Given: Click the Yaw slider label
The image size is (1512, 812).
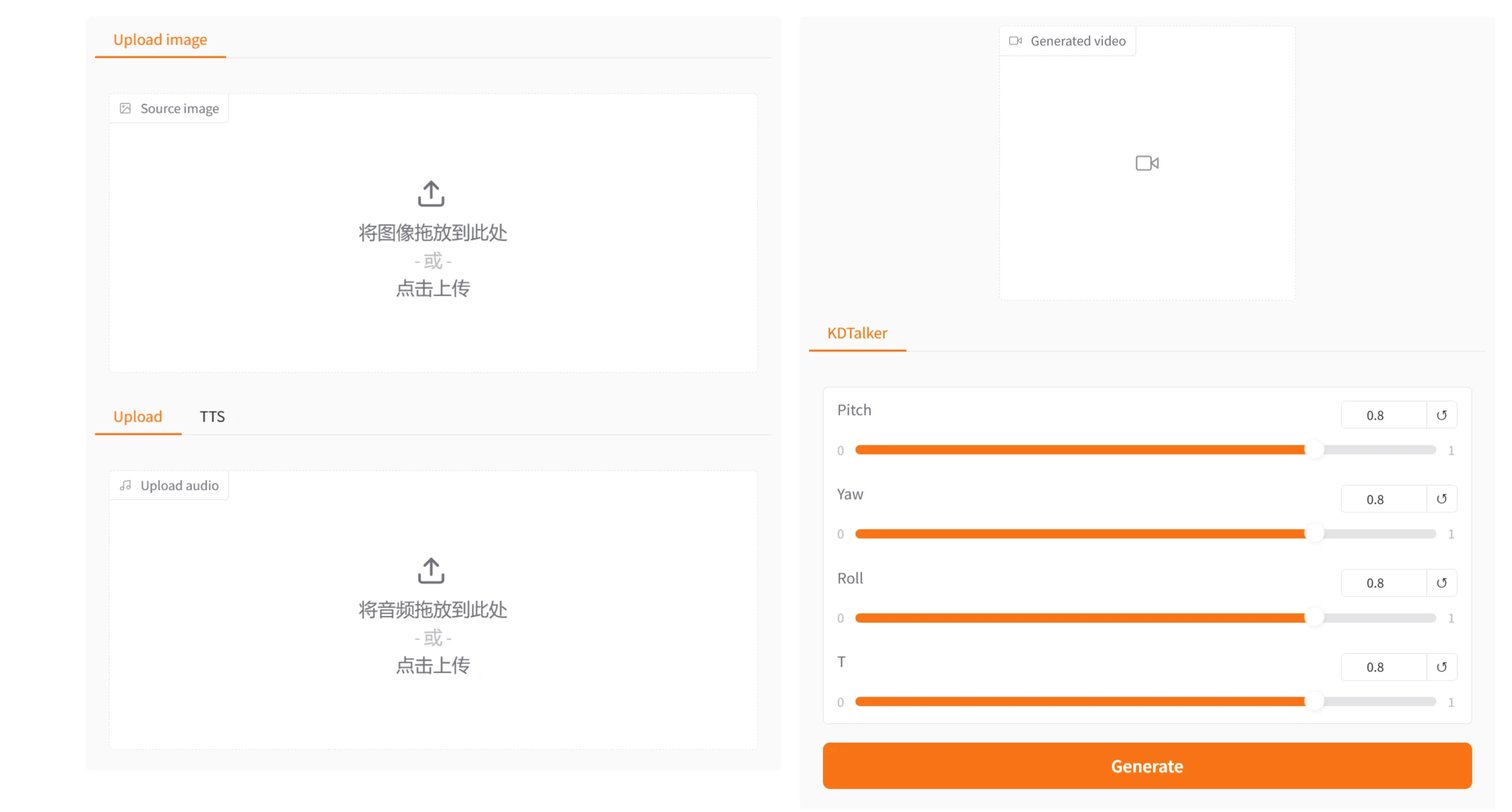Looking at the screenshot, I should tap(850, 494).
